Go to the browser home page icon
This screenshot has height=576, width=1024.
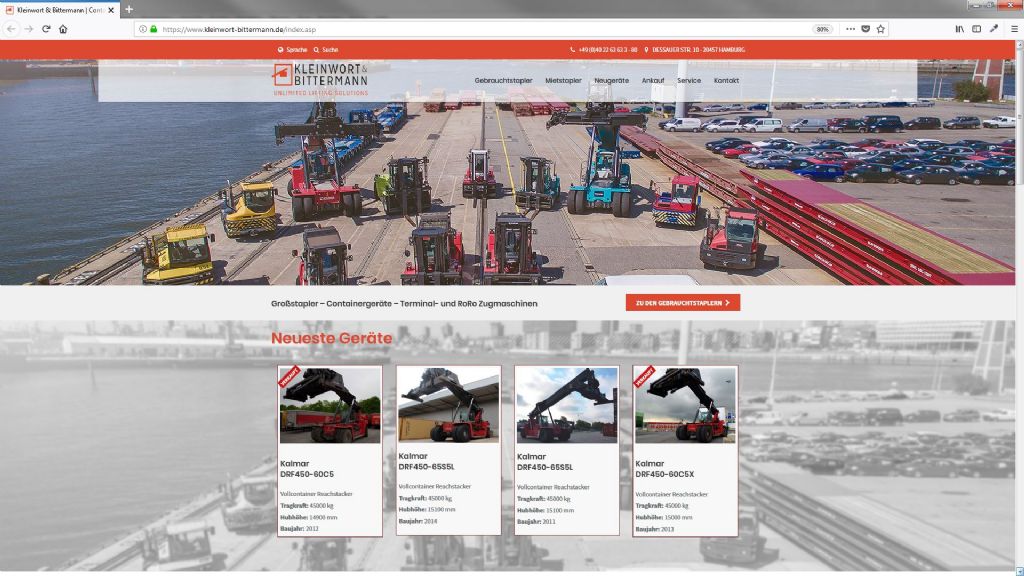click(x=63, y=29)
